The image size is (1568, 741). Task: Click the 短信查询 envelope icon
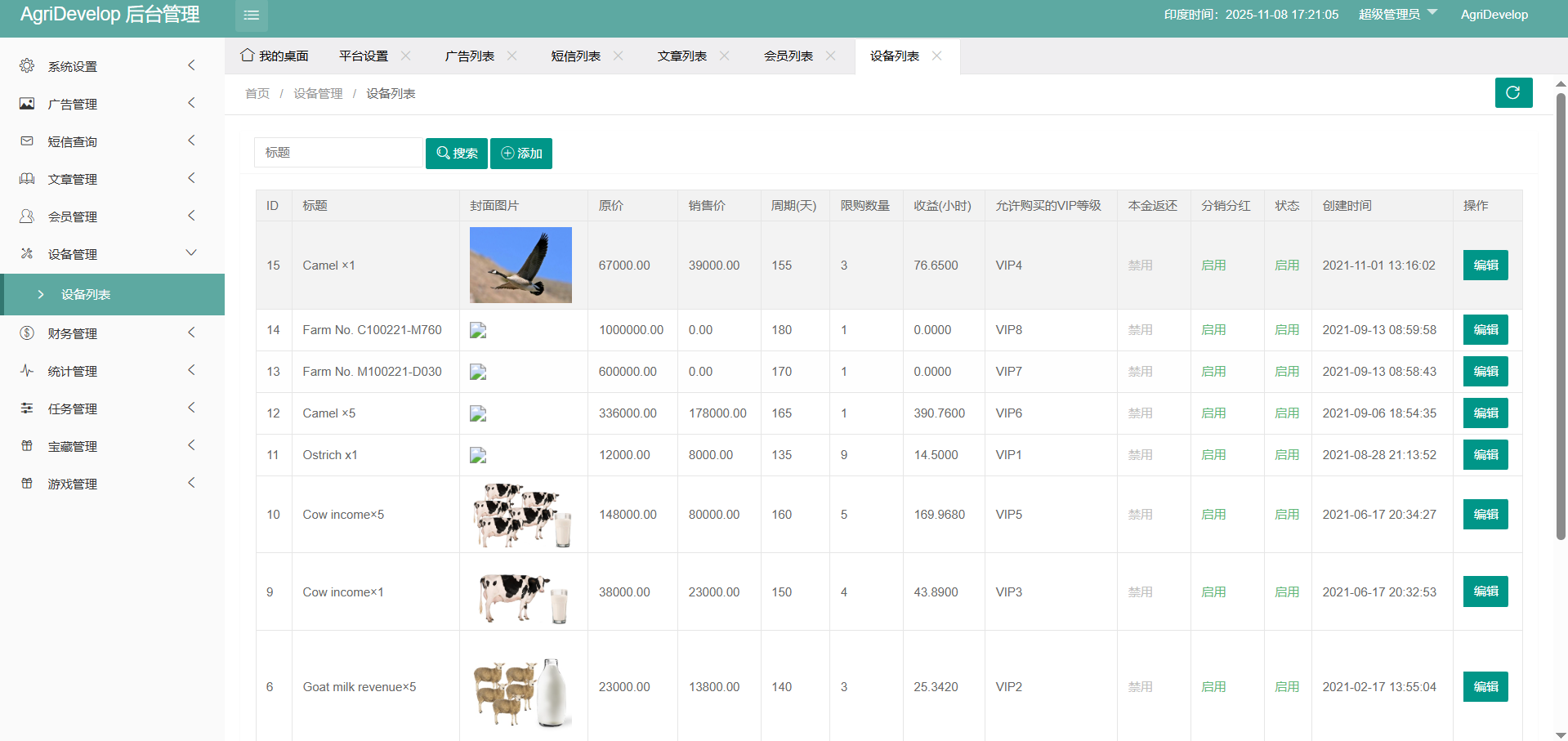click(x=27, y=141)
